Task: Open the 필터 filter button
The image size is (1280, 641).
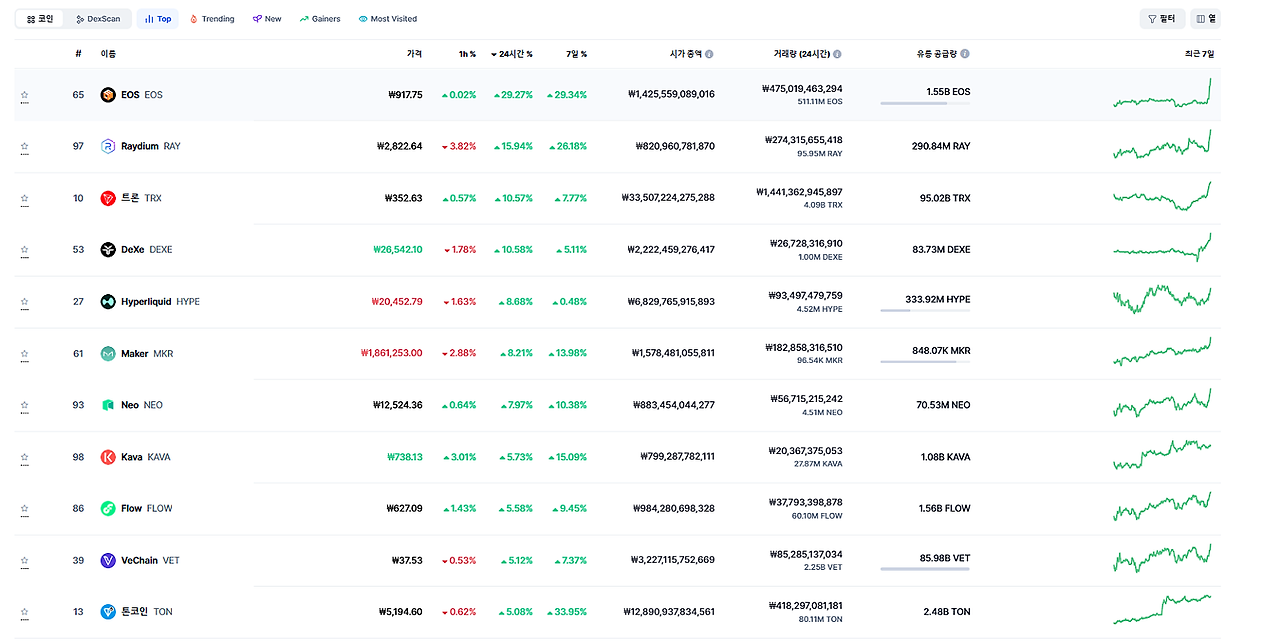Action: point(1162,19)
